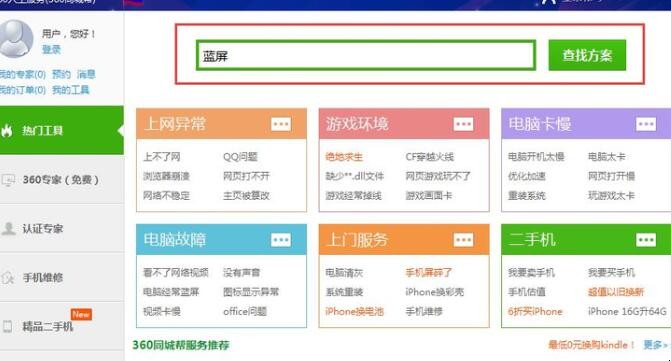671x361 pixels.
Task: Select 电脑太卡 item
Action: 607,157
